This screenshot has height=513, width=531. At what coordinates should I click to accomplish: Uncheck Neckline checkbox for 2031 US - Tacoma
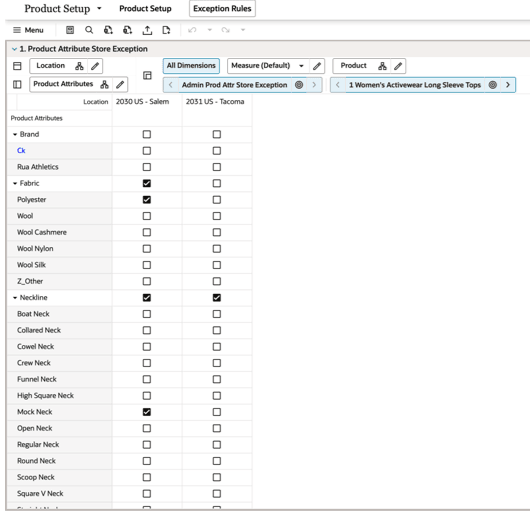[x=217, y=298]
